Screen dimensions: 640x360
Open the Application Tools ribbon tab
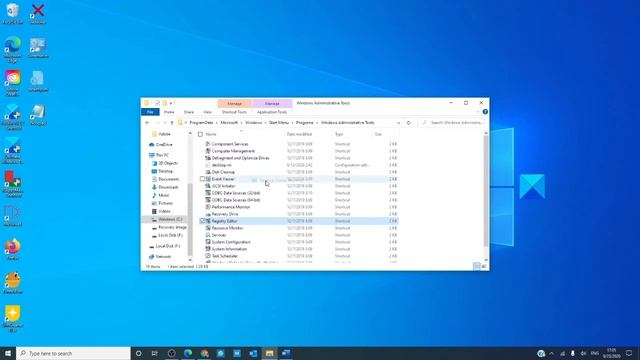272,112
